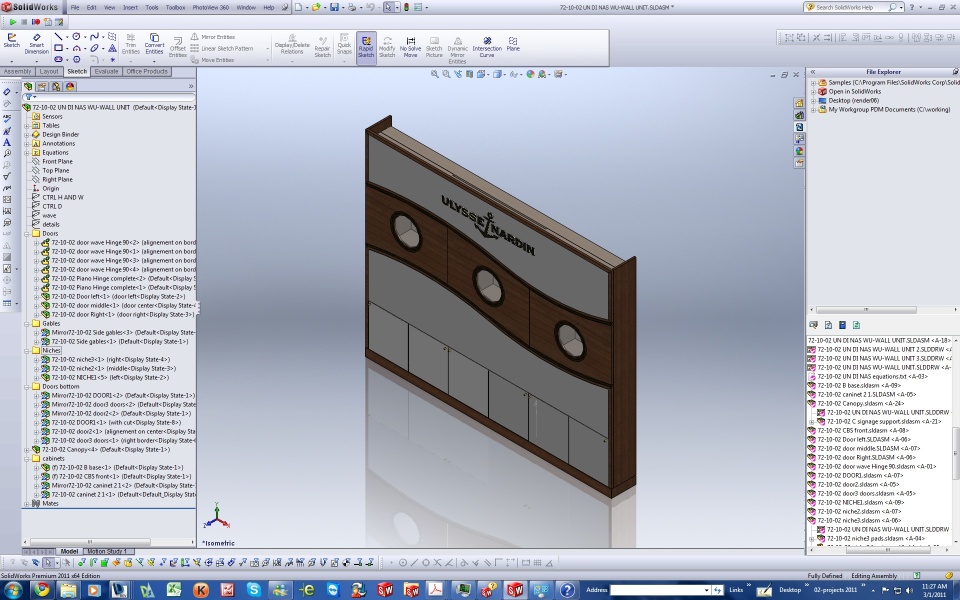Activate the Trim Entities tool
This screenshot has width=960, height=600.
tap(130, 44)
